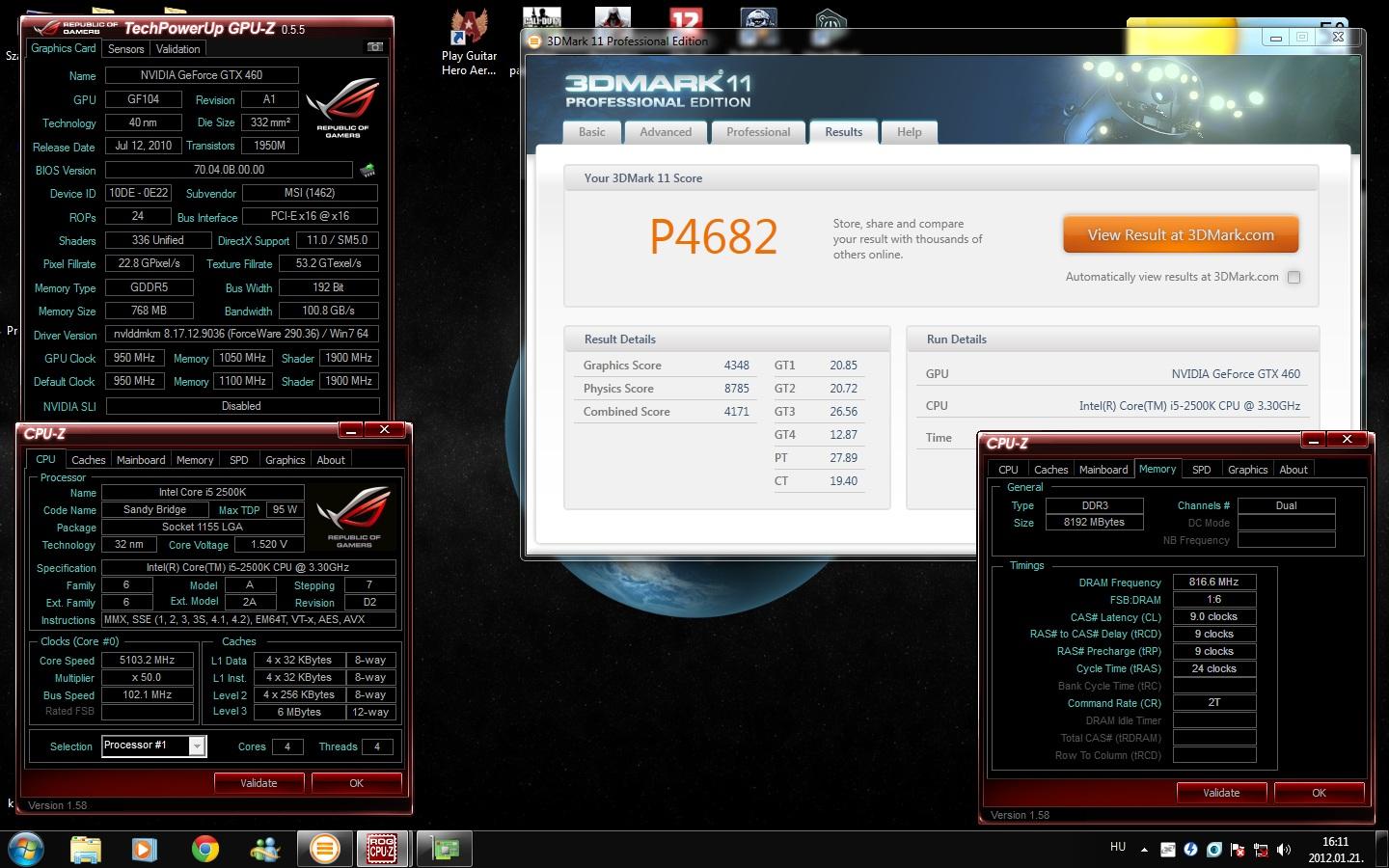
Task: Open the Professional tab in 3DMark
Action: pyautogui.click(x=758, y=132)
